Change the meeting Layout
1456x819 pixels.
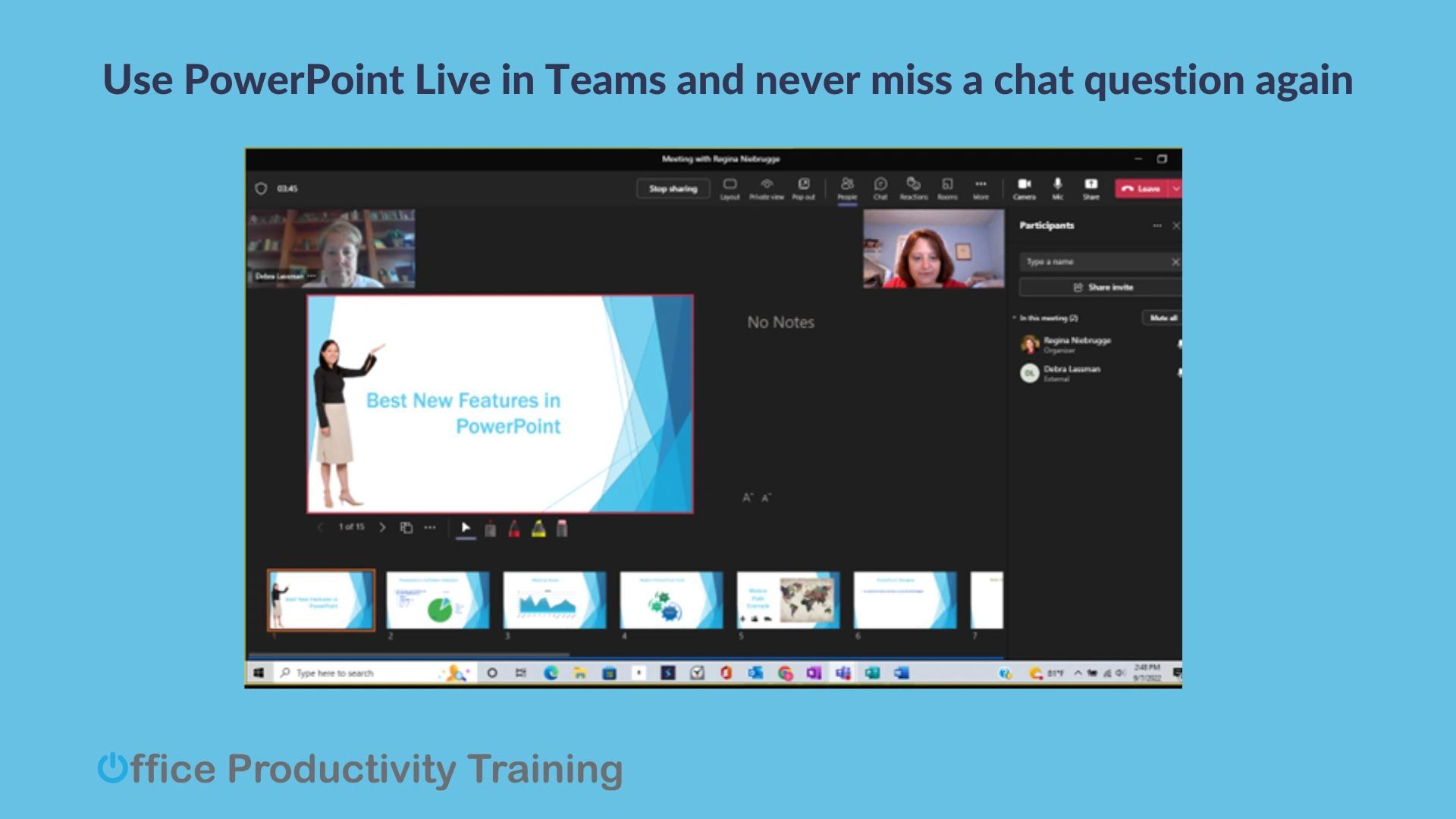click(x=730, y=188)
